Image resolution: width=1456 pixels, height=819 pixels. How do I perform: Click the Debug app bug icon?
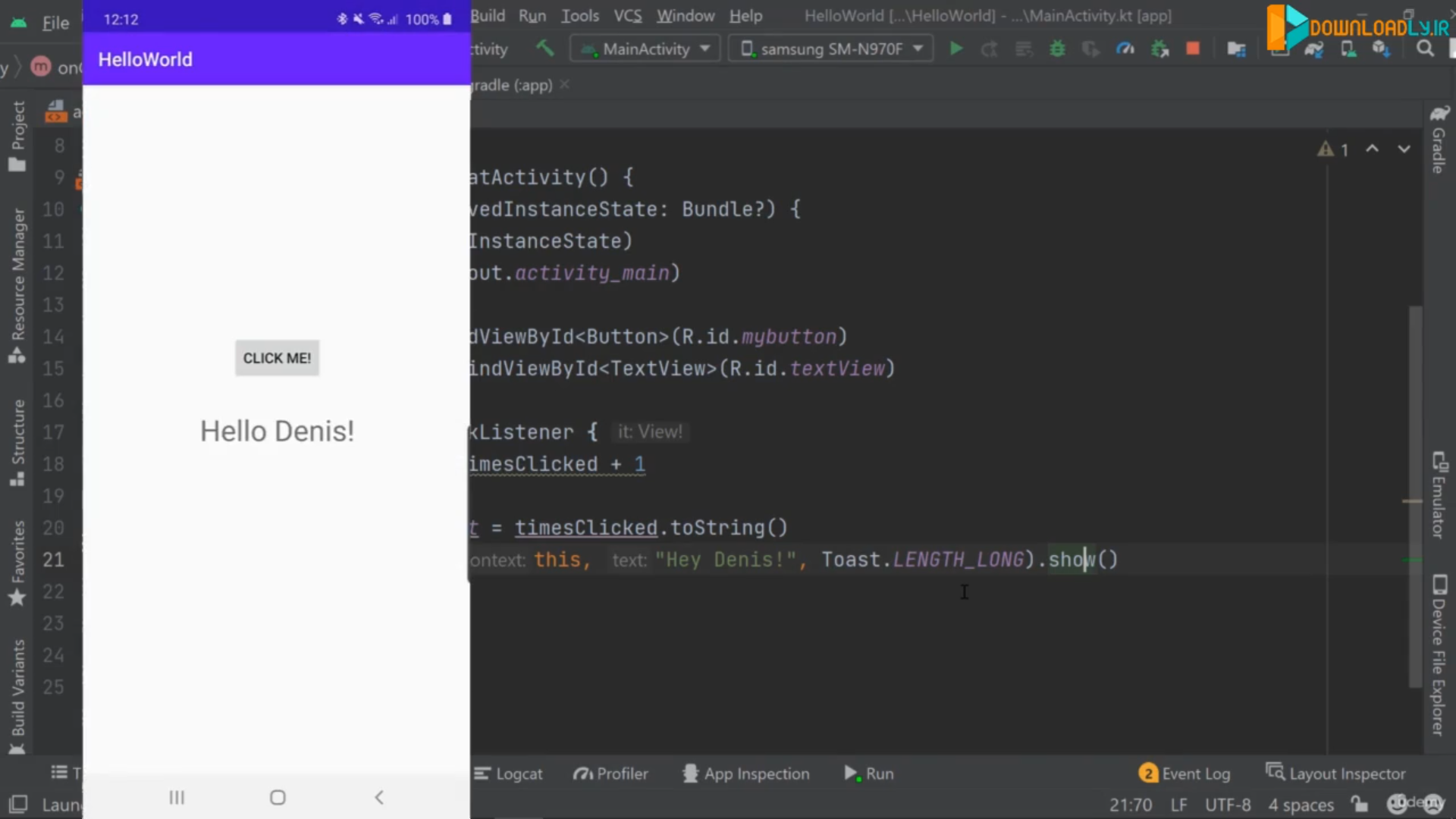pyautogui.click(x=1057, y=49)
